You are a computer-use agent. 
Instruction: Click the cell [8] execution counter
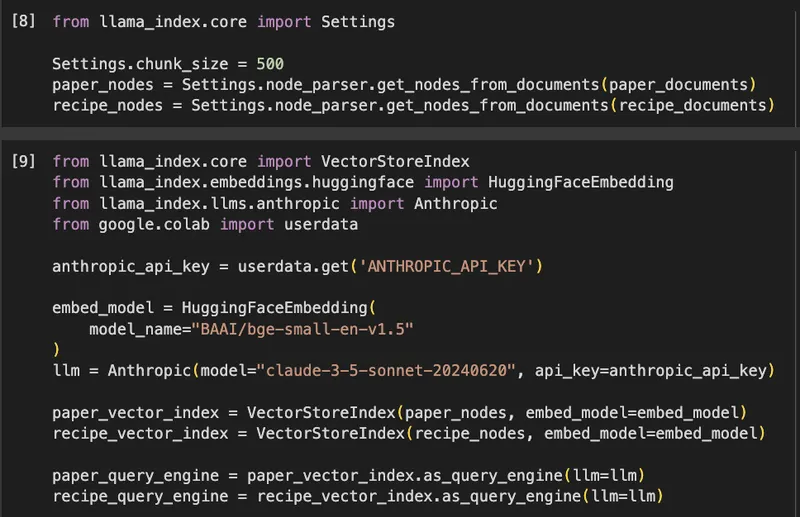[x=23, y=21]
